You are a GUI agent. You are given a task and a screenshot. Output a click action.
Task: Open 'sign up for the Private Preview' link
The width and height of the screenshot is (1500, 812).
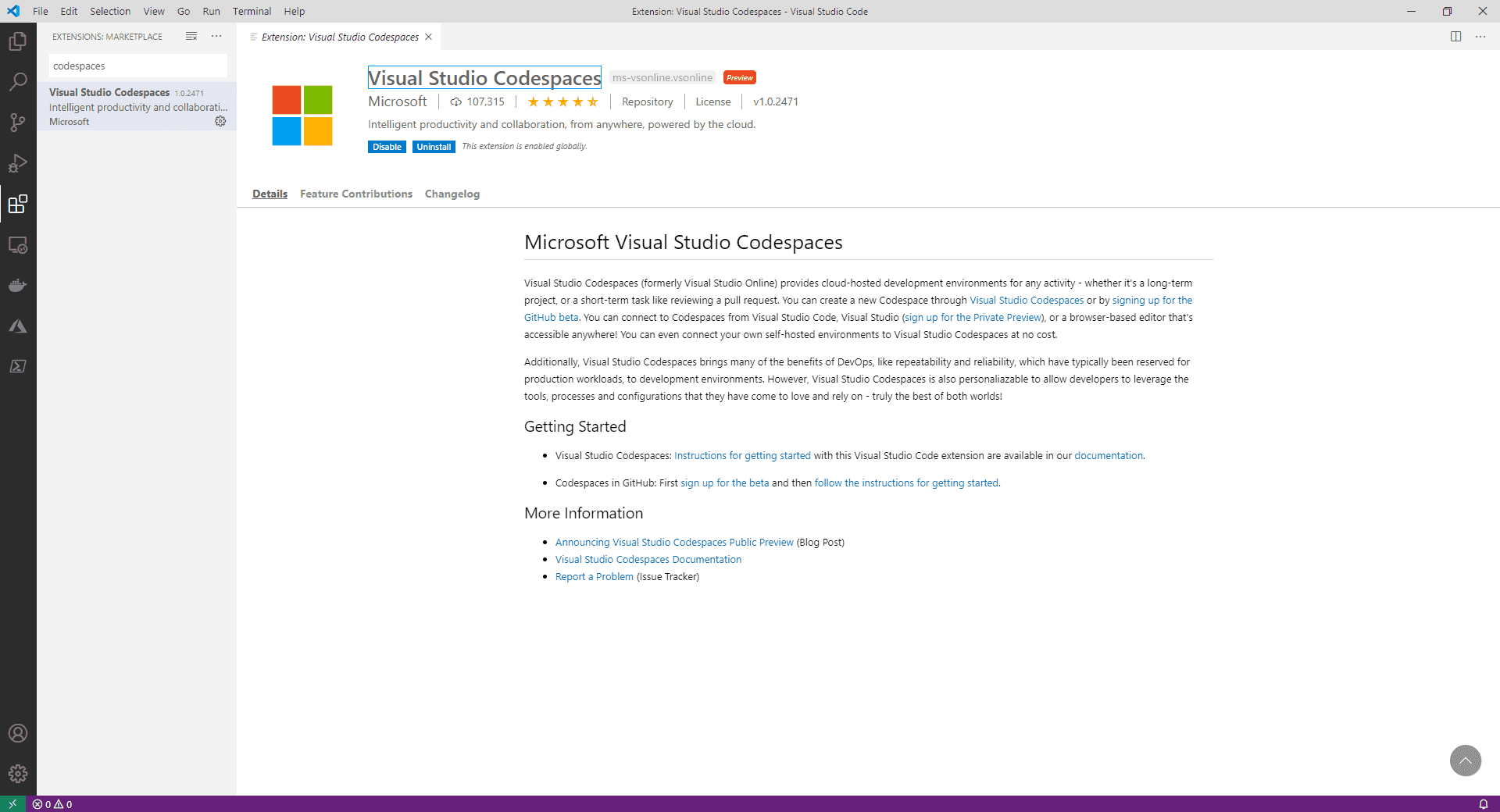coord(973,318)
